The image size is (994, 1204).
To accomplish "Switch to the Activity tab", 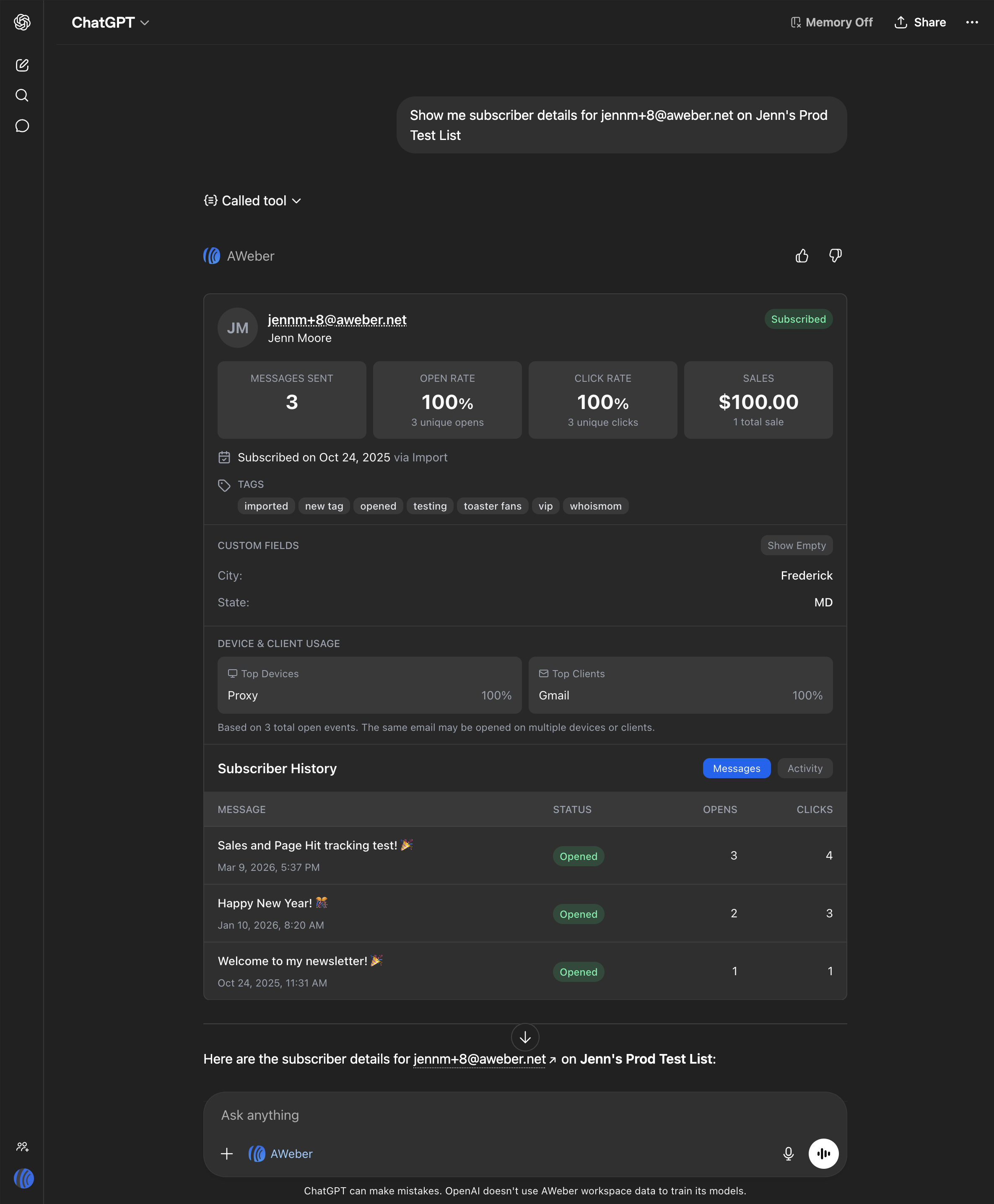I will tap(805, 769).
